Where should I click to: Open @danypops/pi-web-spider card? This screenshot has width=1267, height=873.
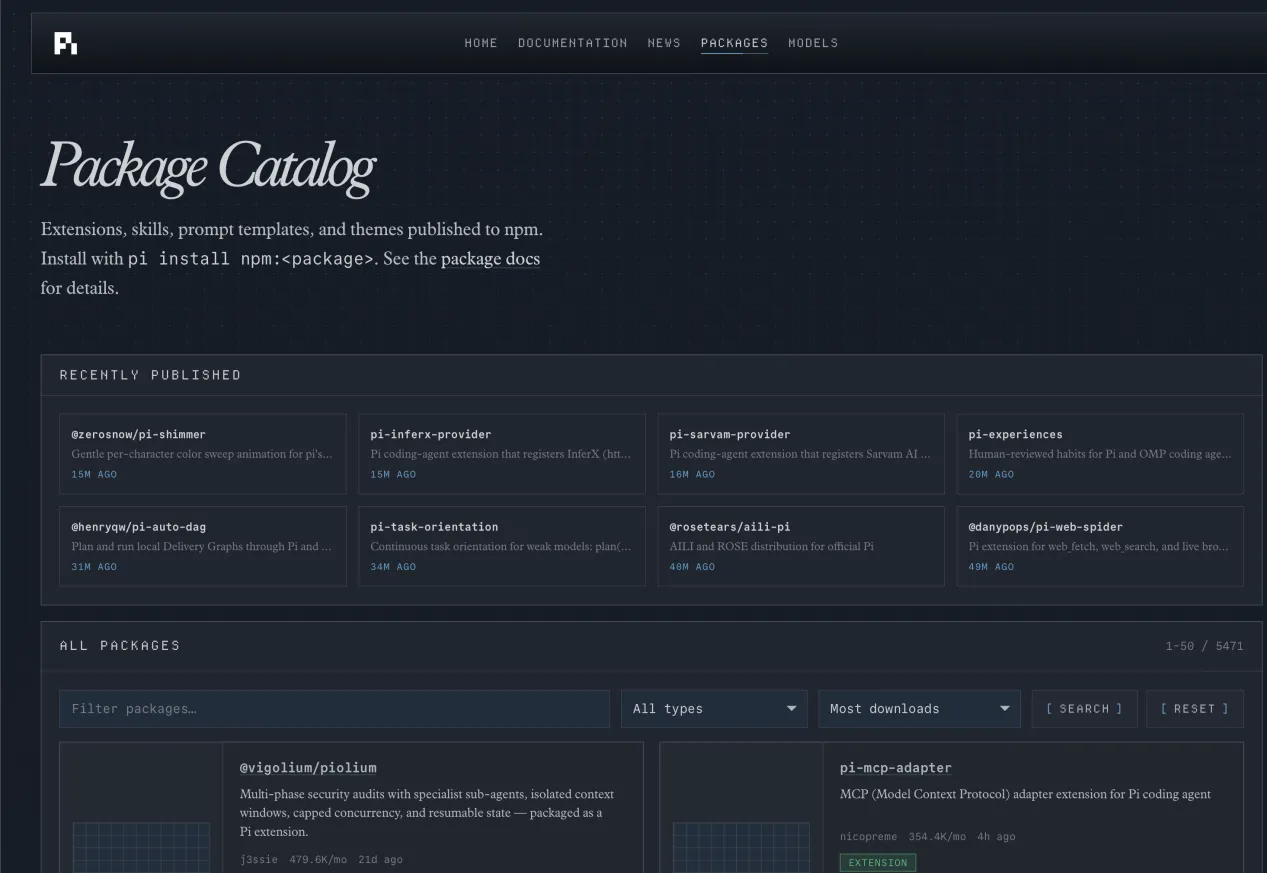coord(1100,546)
